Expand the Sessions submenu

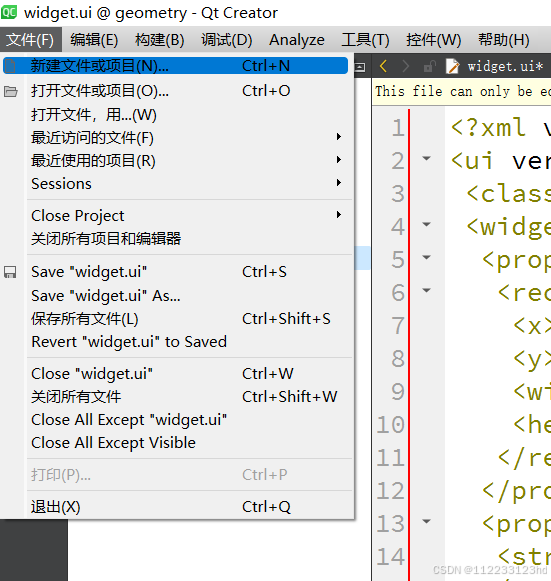(x=175, y=184)
